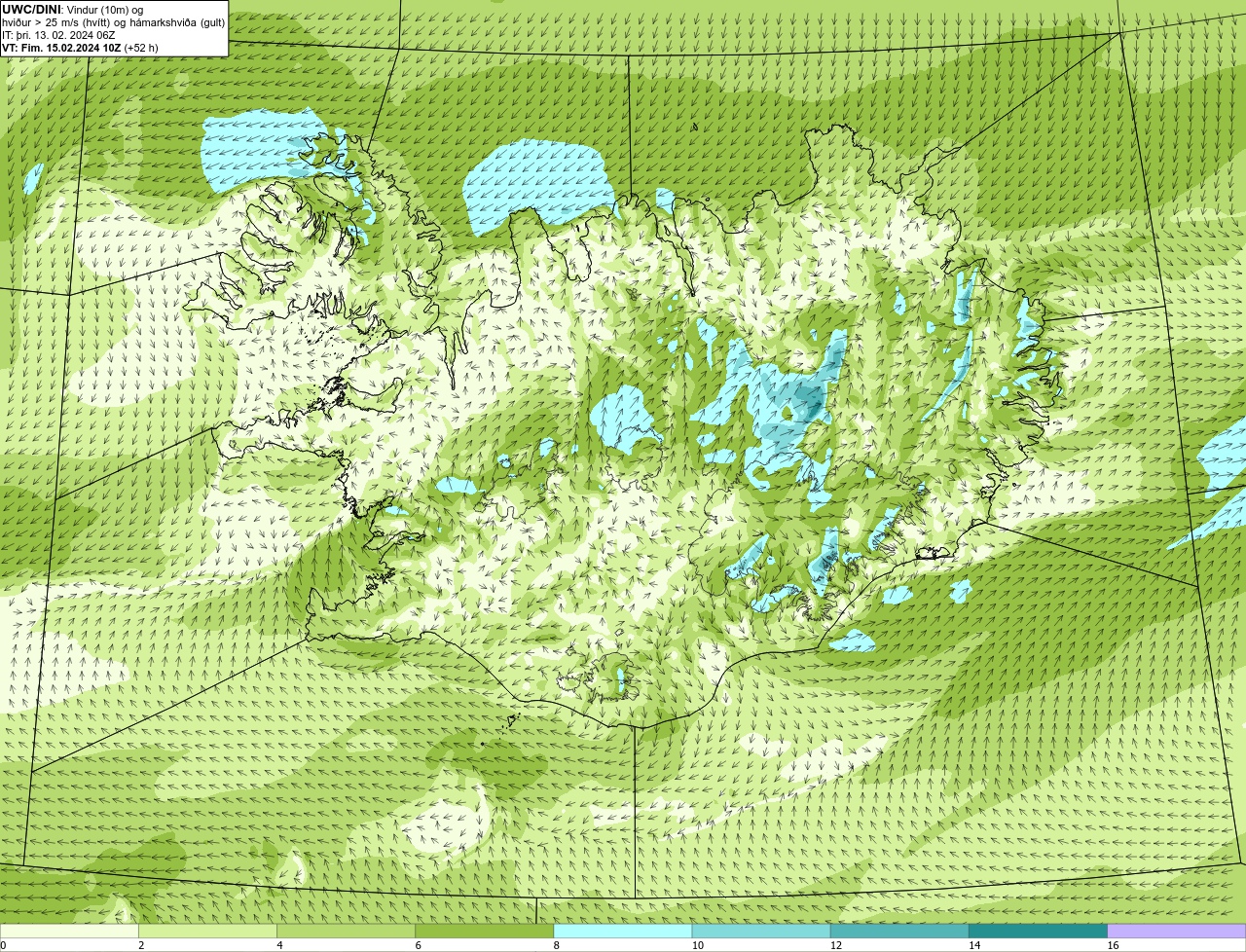Click the 0–2 m/s pale yellow legend swatch
Image resolution: width=1246 pixels, height=952 pixels.
pyautogui.click(x=69, y=931)
